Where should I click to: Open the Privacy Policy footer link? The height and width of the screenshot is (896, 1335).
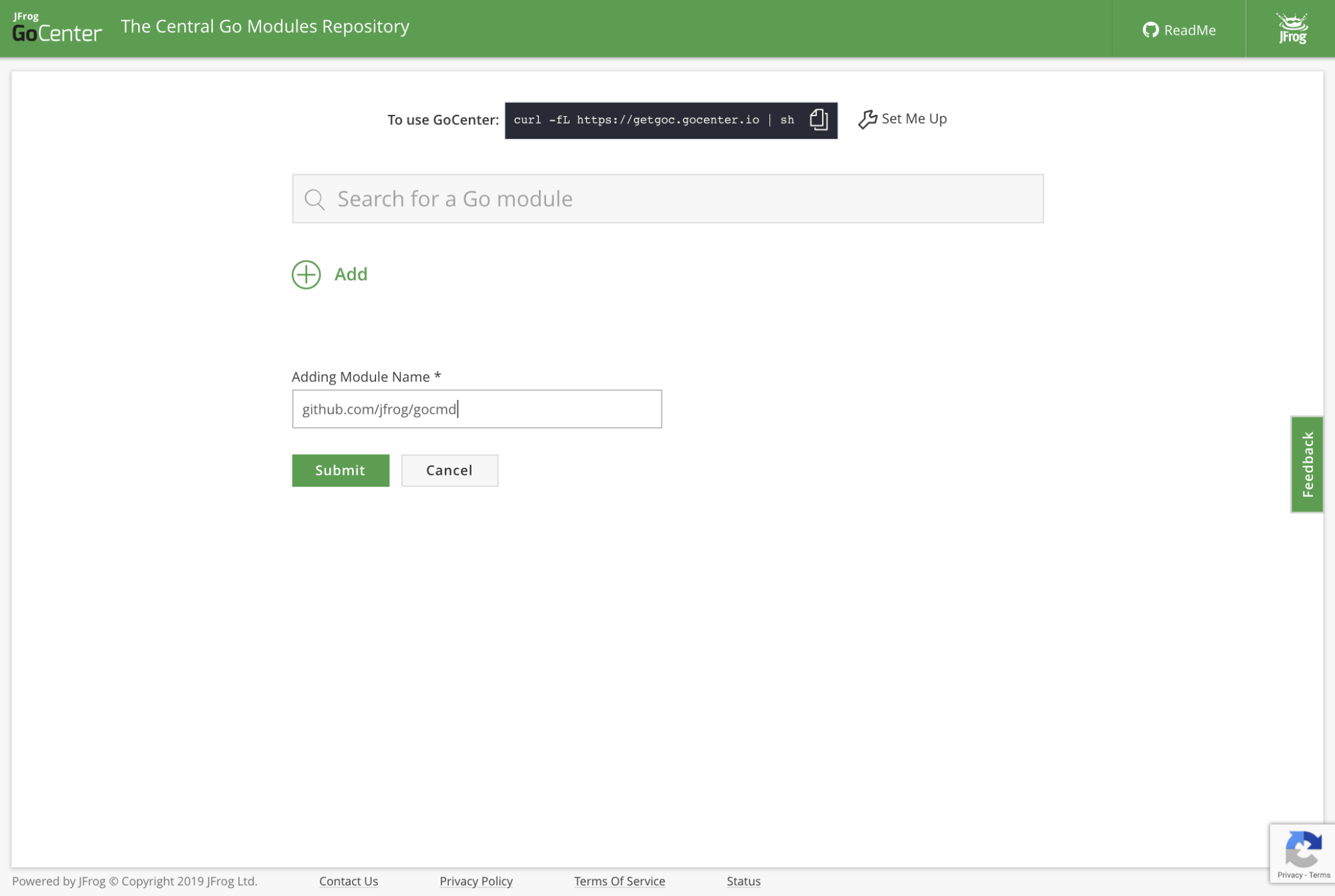coord(475,881)
